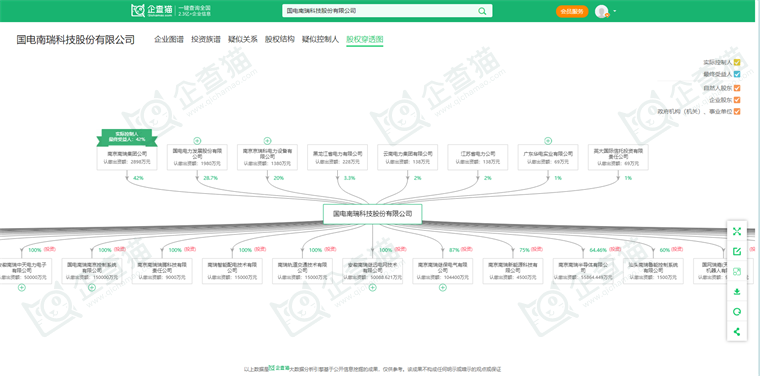760x376 pixels.
Task: Click the 会员服务 button
Action: pos(572,11)
